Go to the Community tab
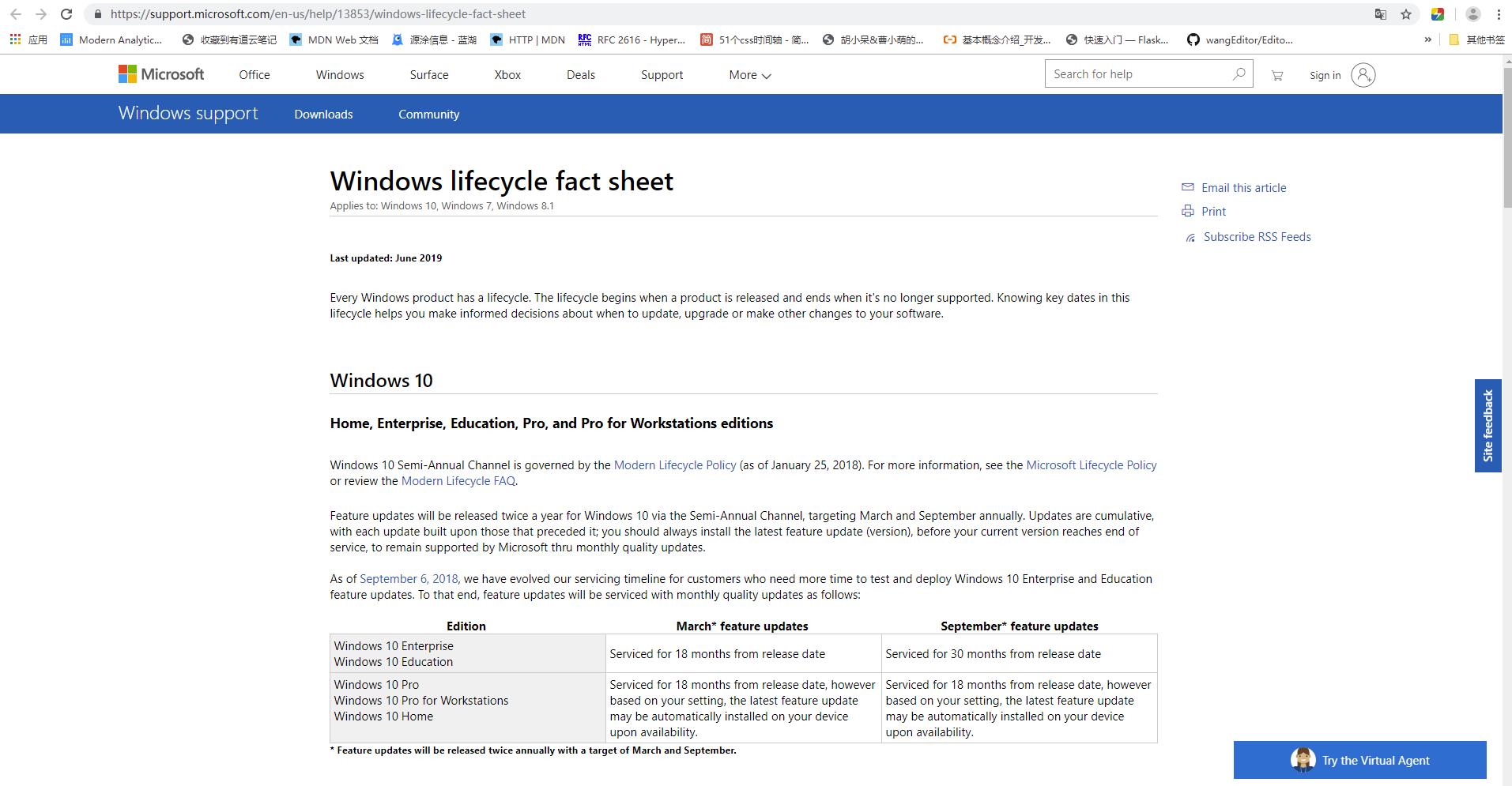This screenshot has width=1512, height=786. click(x=428, y=114)
